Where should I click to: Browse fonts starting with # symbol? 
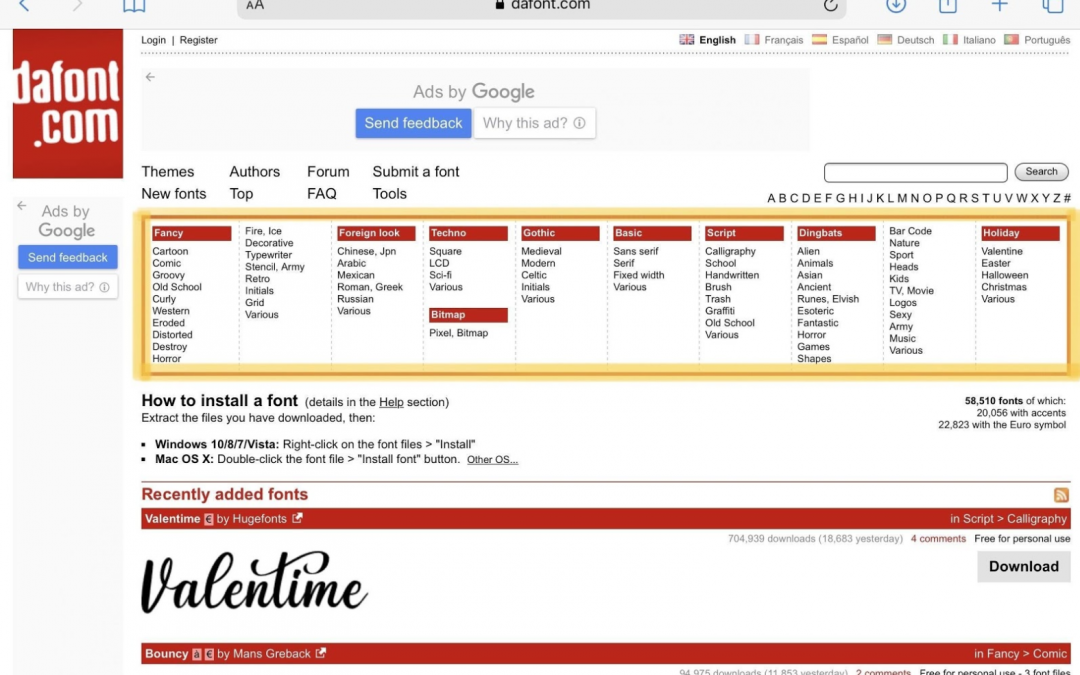1067,198
